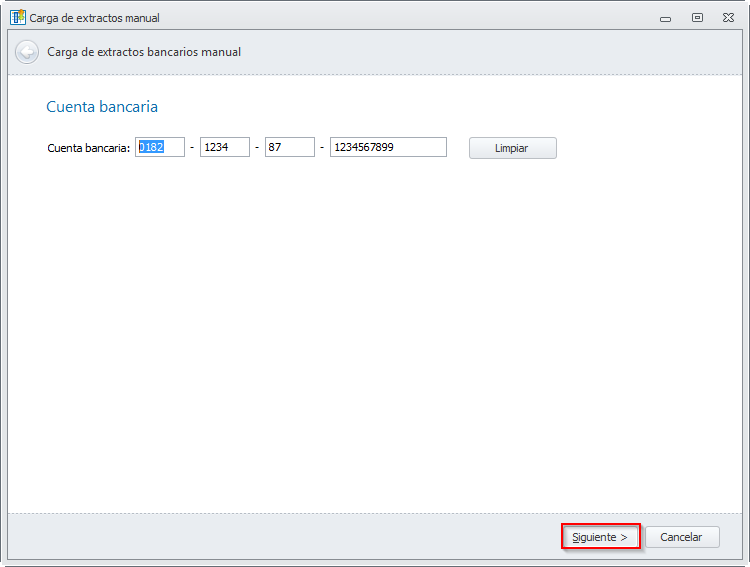Click the 'Cuenta bancaria' blue heading
The image size is (750, 567).
[102, 106]
